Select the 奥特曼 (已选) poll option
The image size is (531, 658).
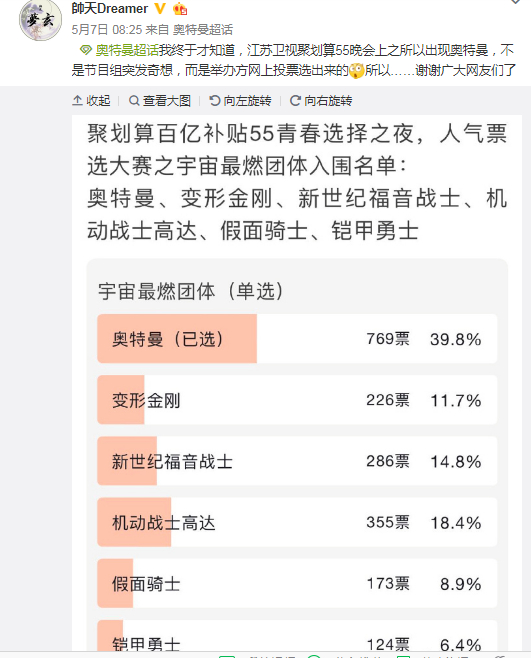pos(297,339)
